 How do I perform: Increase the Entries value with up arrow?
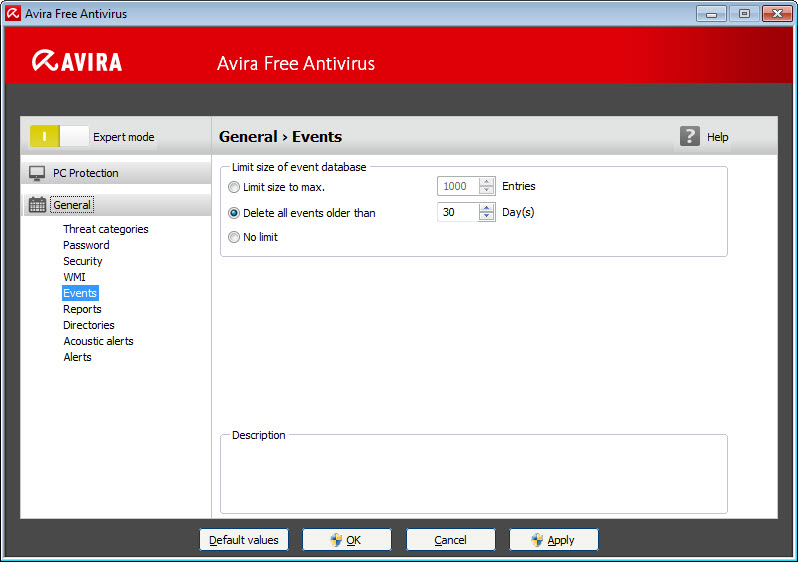(487, 182)
